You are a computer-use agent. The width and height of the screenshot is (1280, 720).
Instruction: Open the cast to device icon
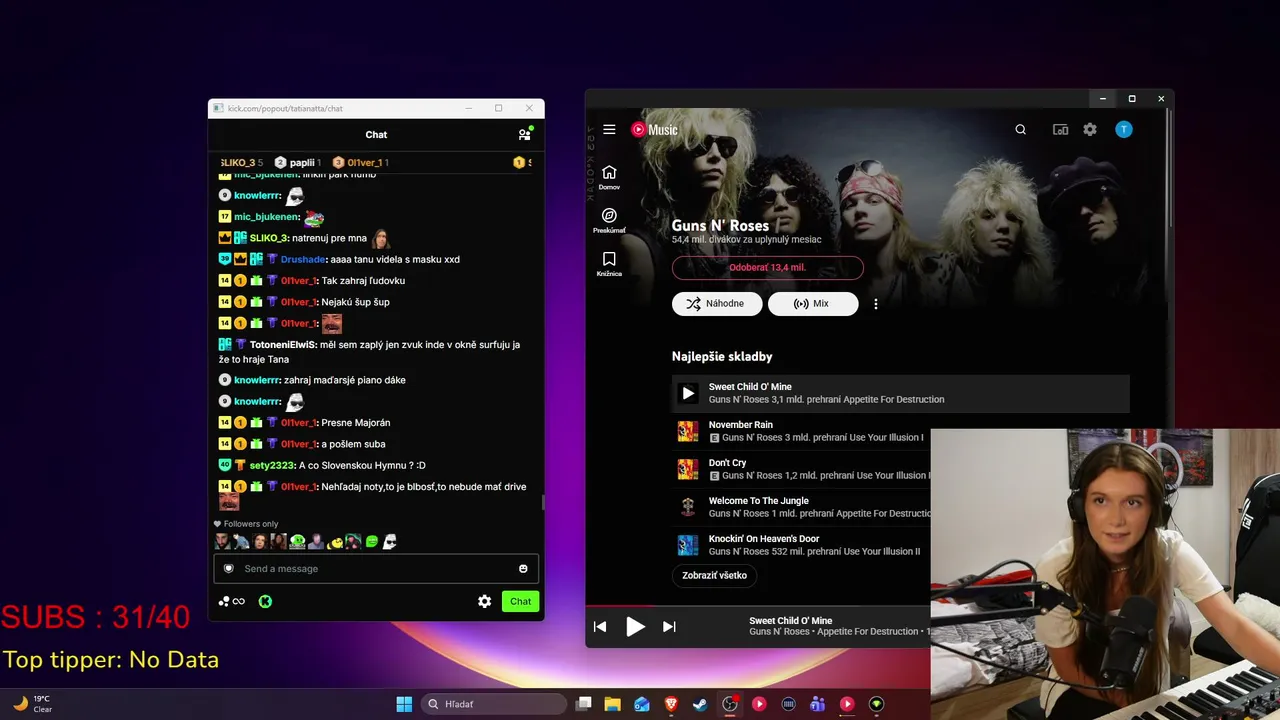click(x=1060, y=129)
